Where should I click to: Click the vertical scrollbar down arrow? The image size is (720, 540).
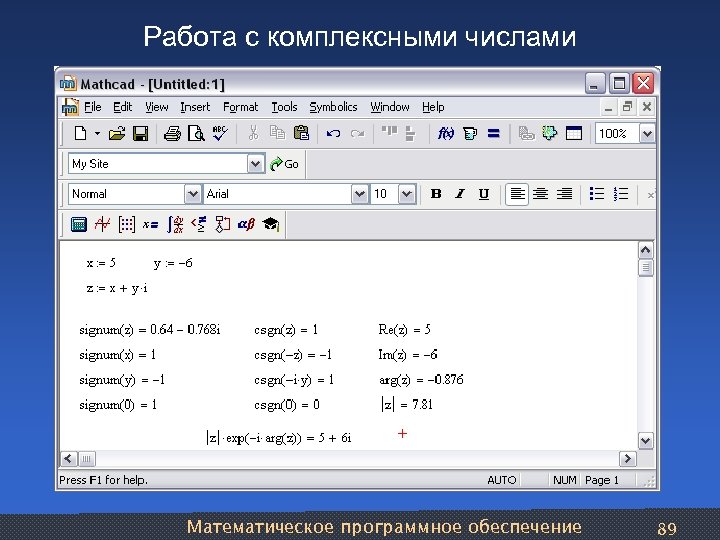click(x=645, y=441)
